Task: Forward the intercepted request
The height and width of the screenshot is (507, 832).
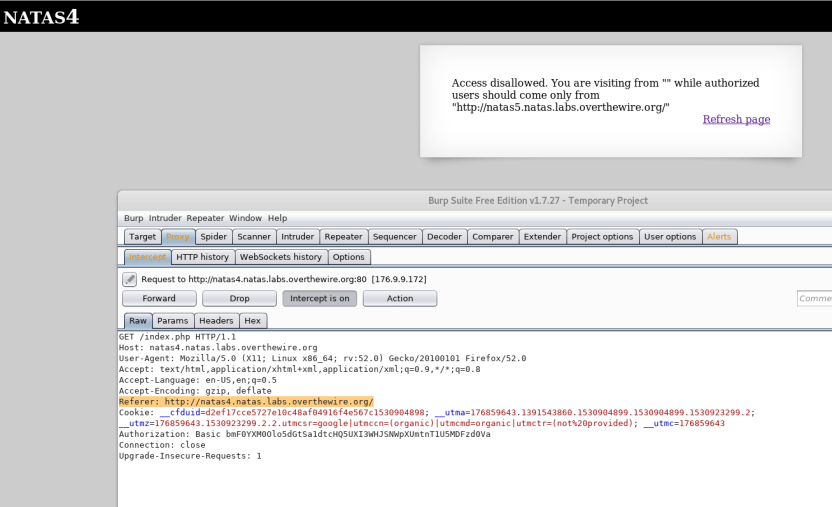Action: pos(159,299)
